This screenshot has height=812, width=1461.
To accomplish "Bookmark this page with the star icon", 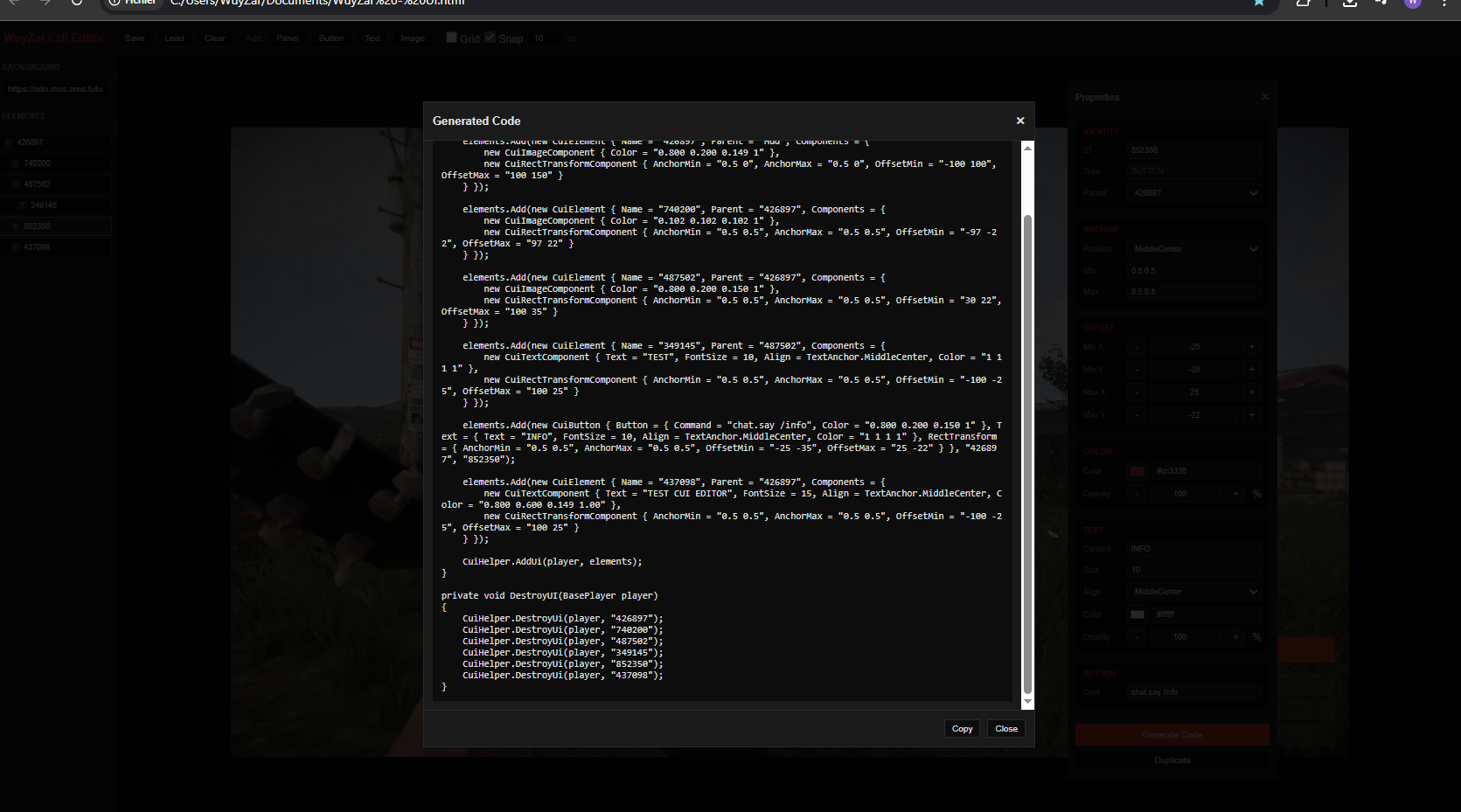I will (x=1259, y=3).
